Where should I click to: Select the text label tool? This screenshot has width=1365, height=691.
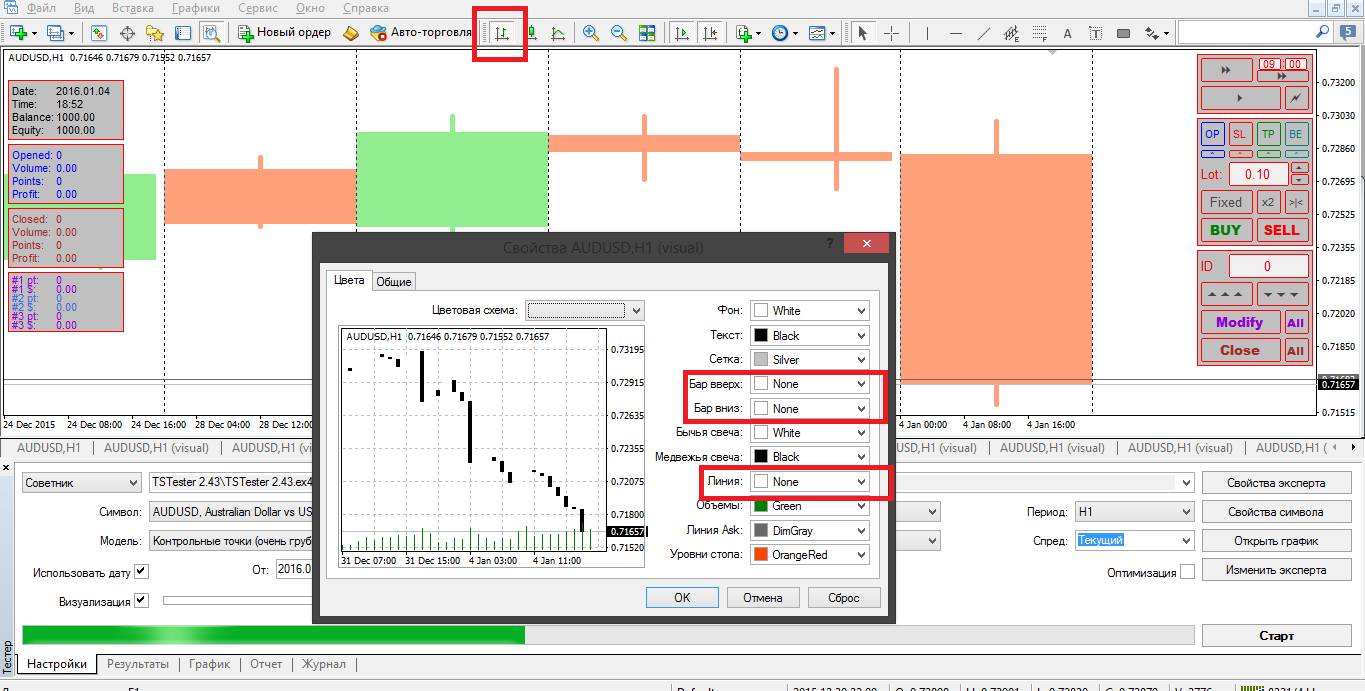(x=1095, y=33)
